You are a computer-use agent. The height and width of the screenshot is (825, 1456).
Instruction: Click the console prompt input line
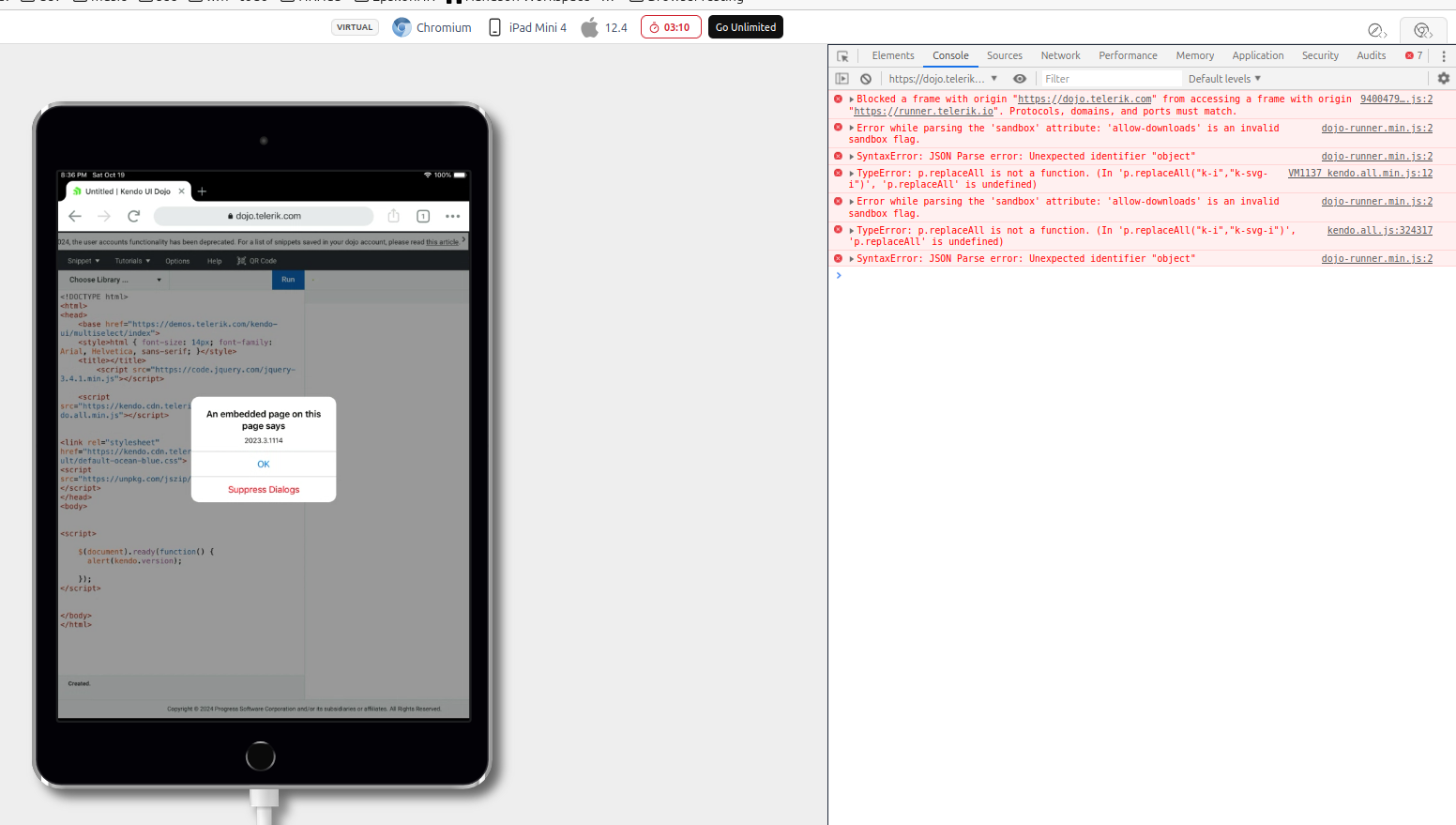(x=1142, y=276)
